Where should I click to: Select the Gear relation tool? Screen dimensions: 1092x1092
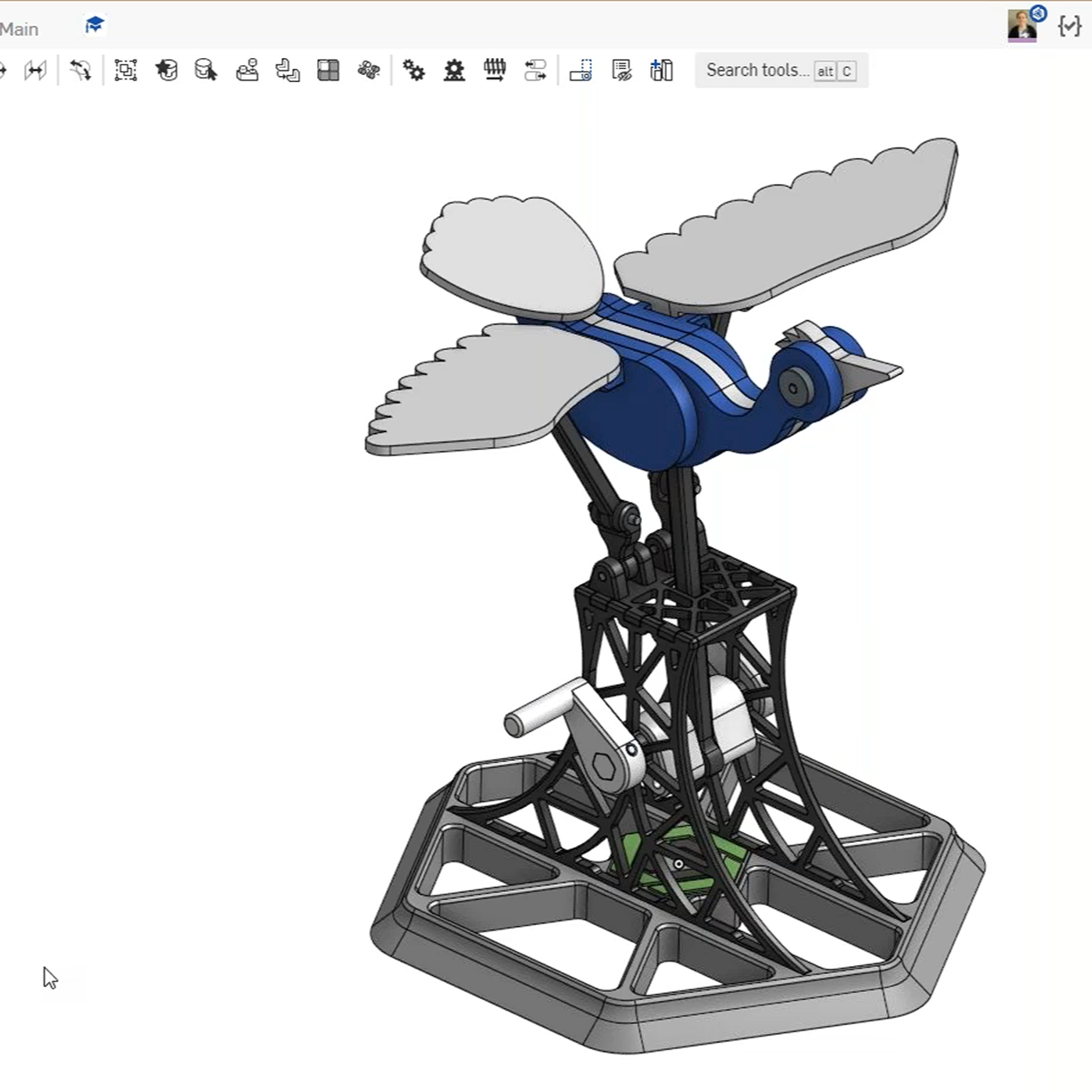click(x=413, y=71)
